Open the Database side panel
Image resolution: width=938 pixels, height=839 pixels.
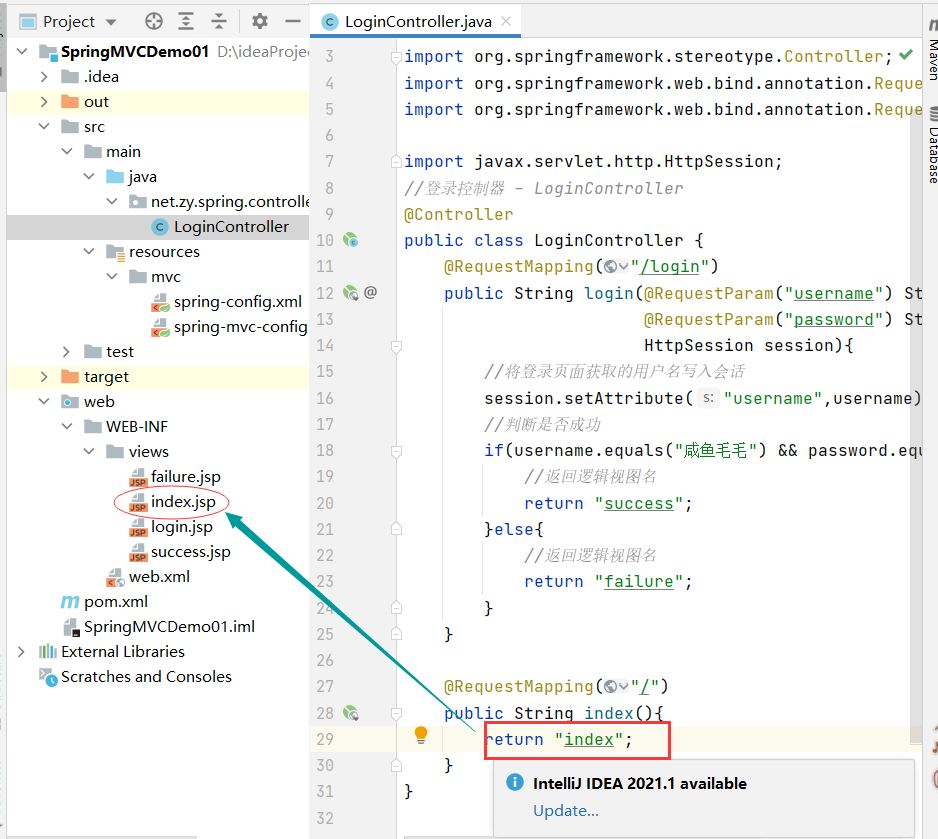pos(932,147)
